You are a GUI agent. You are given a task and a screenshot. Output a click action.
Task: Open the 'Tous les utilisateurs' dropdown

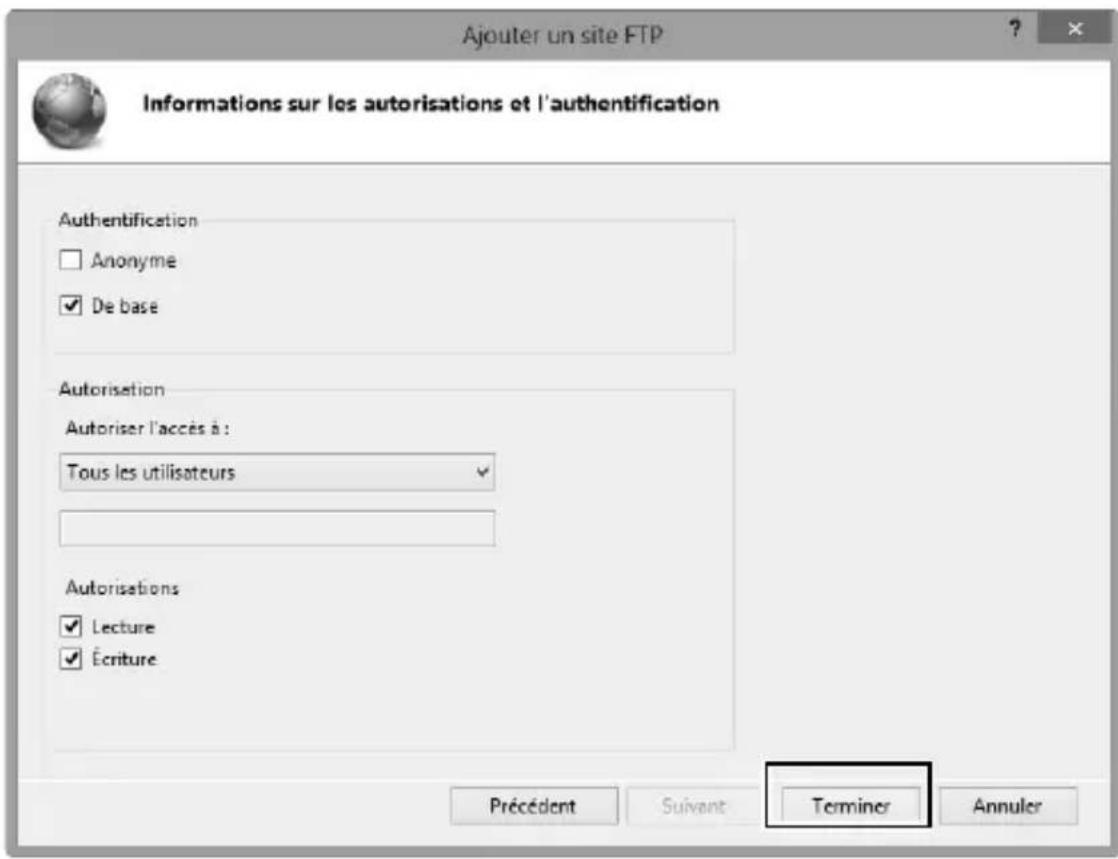(277, 472)
